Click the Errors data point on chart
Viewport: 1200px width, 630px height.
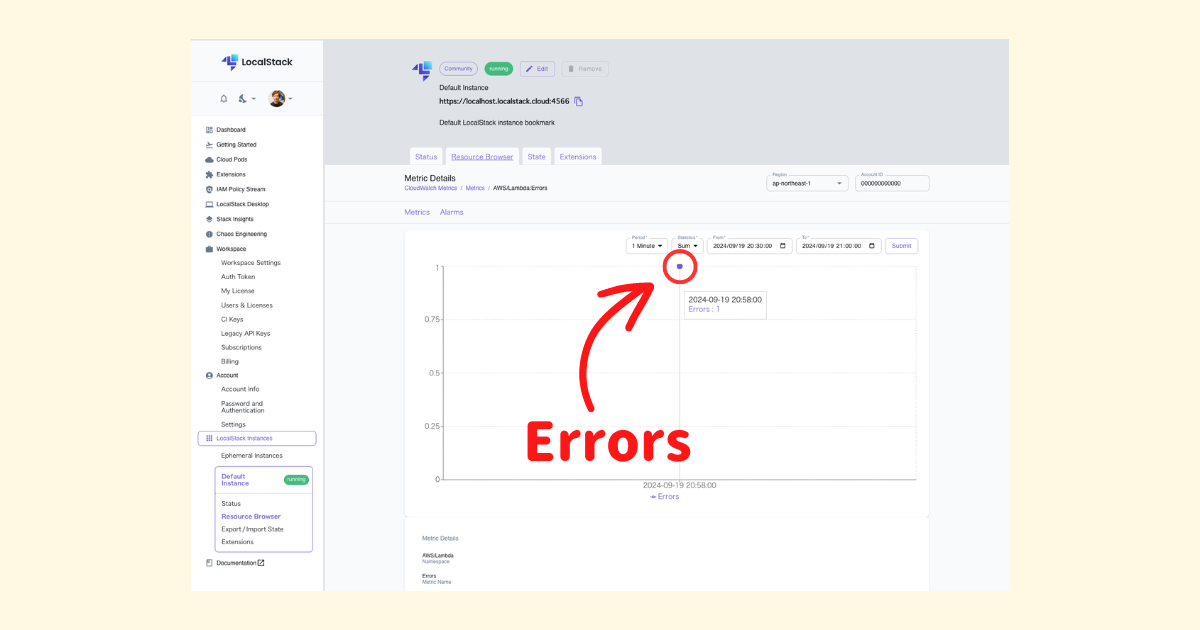(680, 267)
